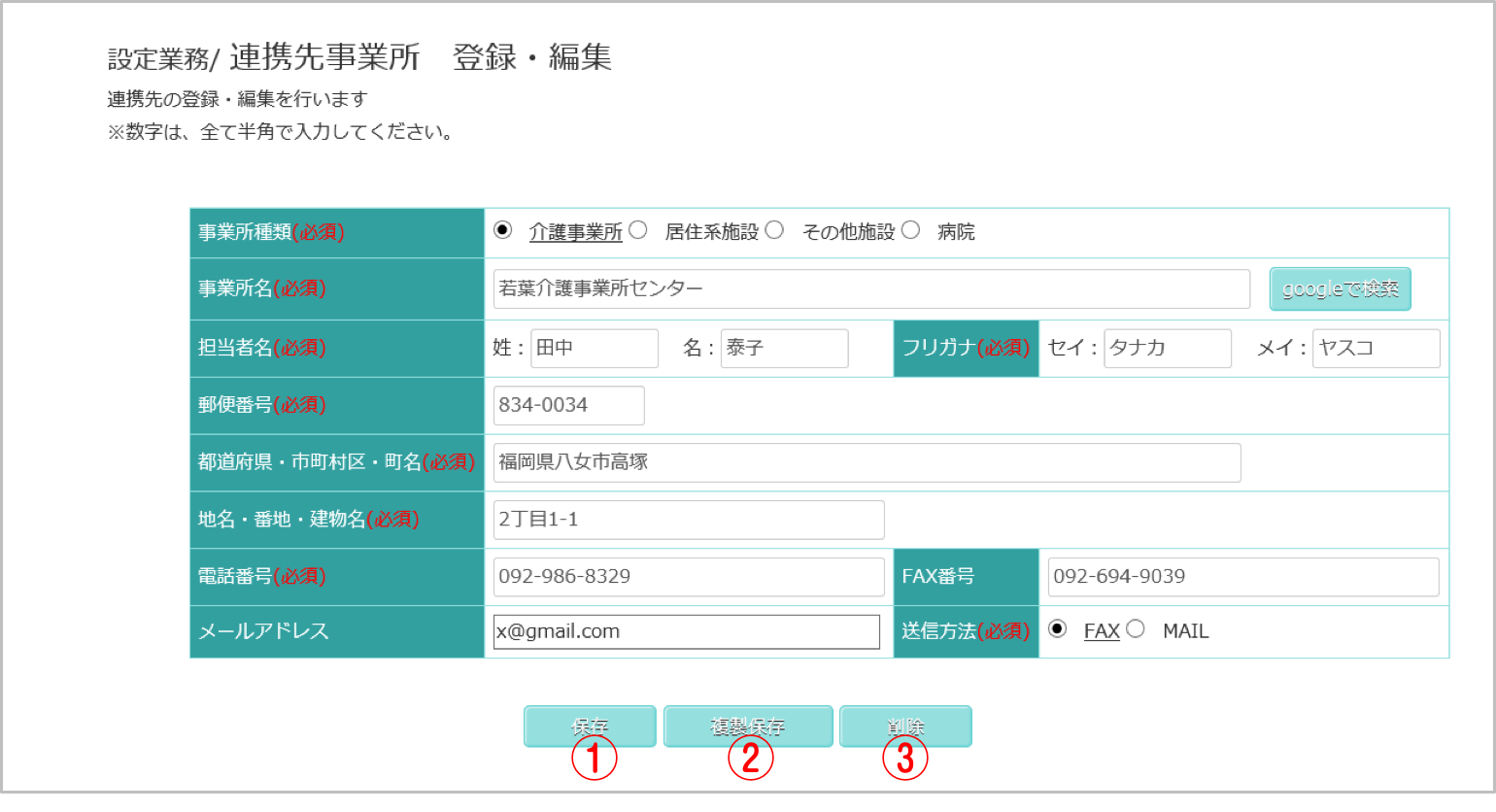Choose the その他施設 radio button
1496x812 pixels.
774,231
